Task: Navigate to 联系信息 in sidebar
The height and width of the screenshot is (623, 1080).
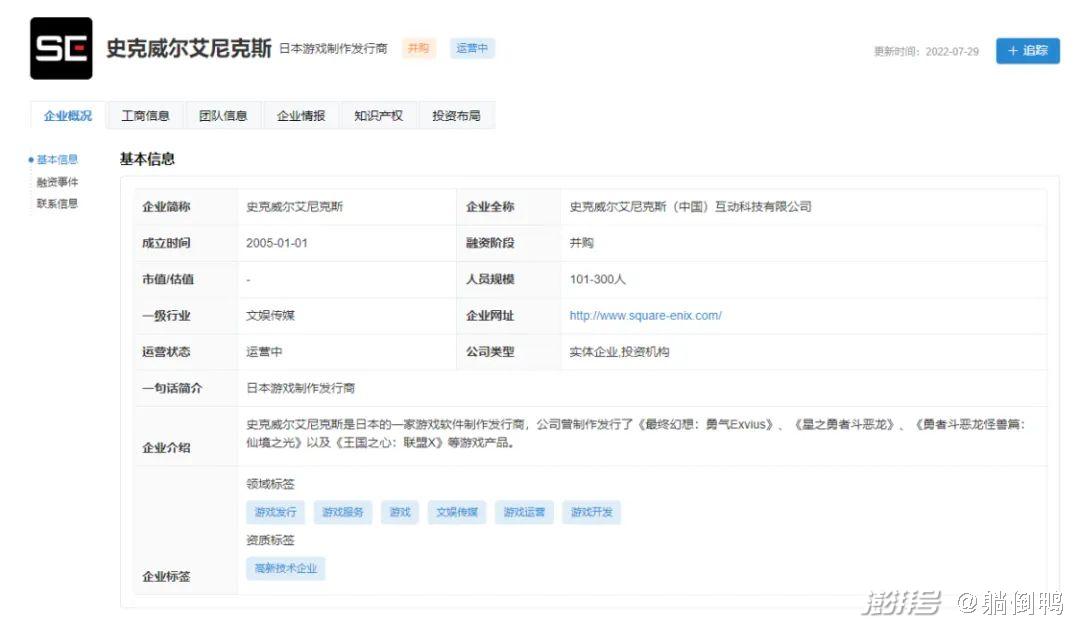Action: [x=57, y=204]
